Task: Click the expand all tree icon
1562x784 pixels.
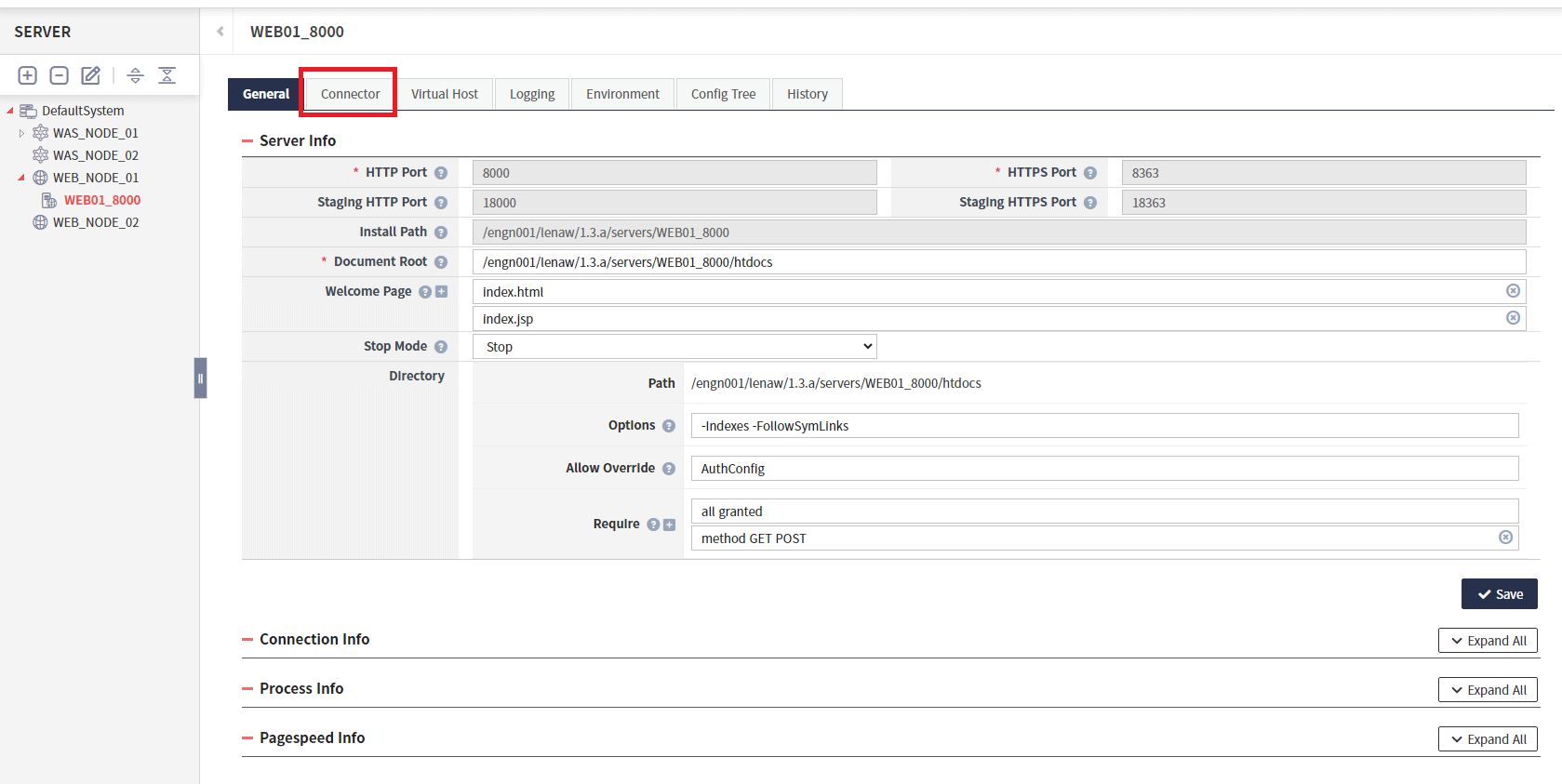Action: tap(135, 75)
